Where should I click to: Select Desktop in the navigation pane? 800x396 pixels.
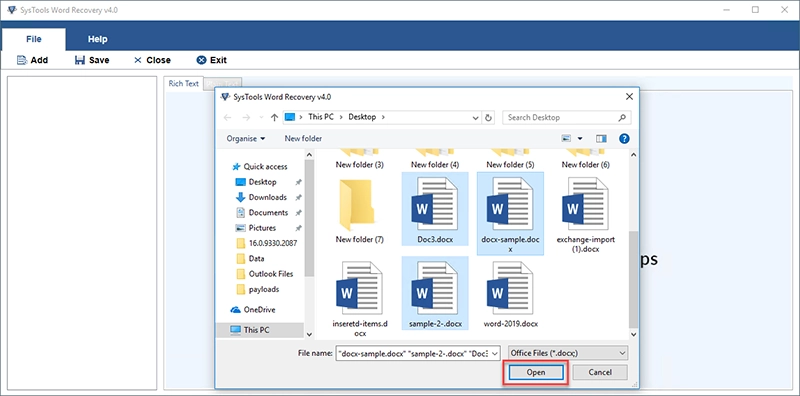(x=256, y=182)
